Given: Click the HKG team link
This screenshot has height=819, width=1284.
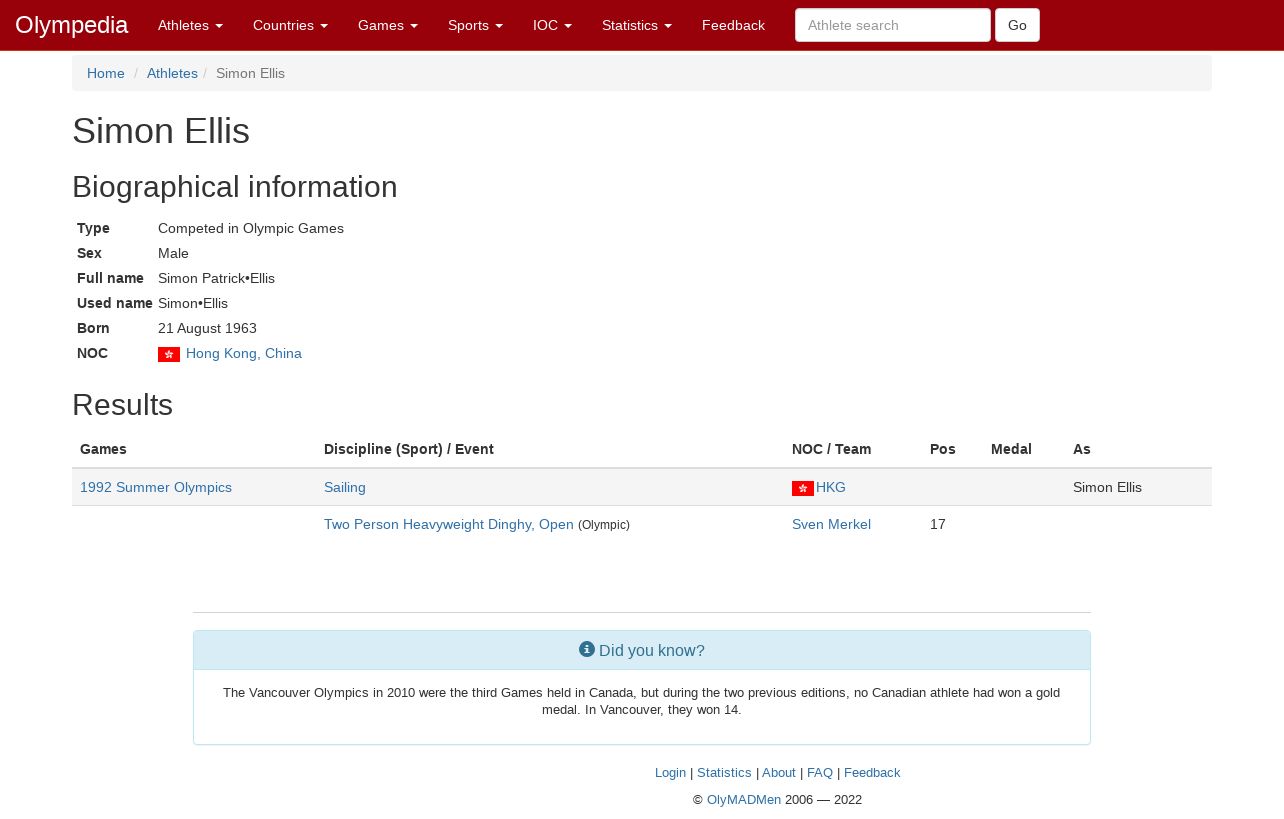Looking at the screenshot, I should tap(831, 488).
